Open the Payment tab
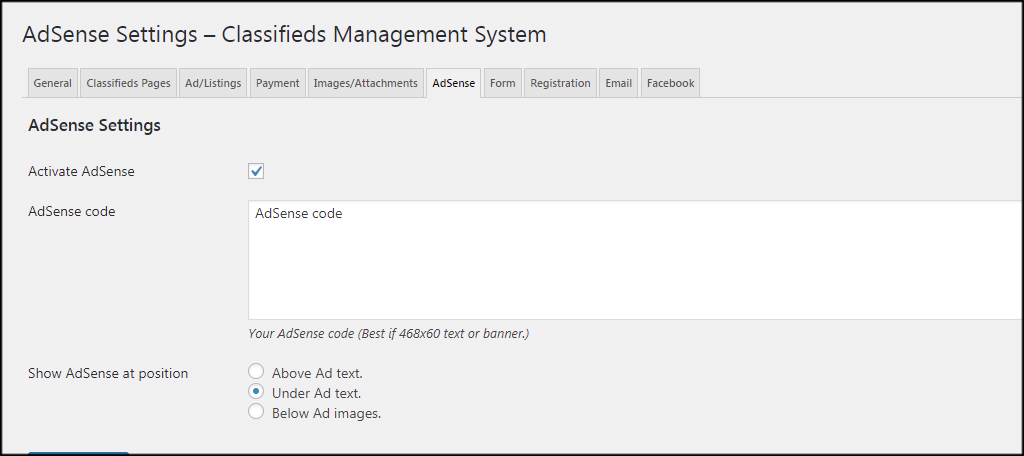Viewport: 1024px width, 456px height. 277,83
